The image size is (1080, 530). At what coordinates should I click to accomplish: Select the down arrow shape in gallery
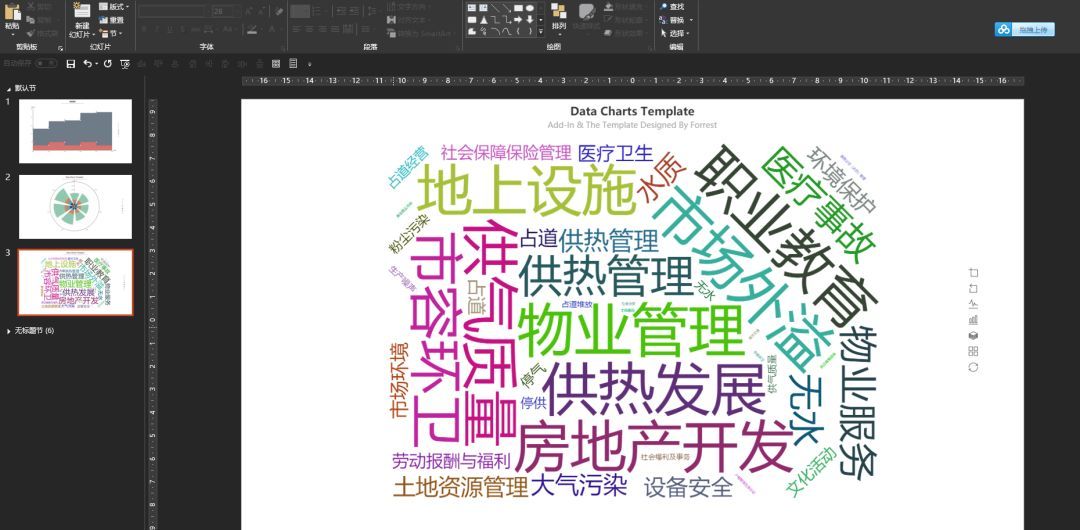pos(530,19)
